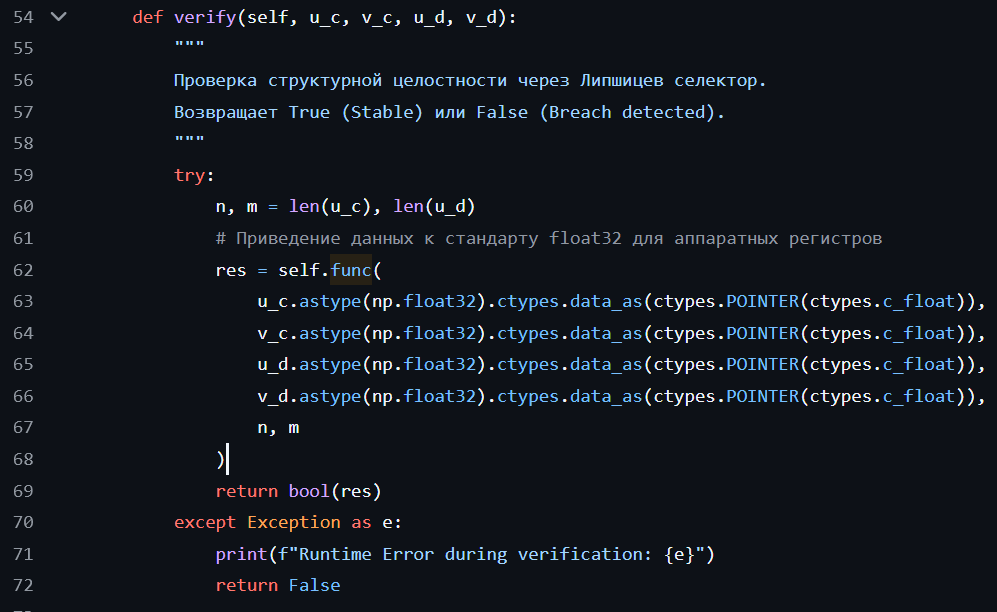The width and height of the screenshot is (997, 612).
Task: Click v_c.astype call on line 64
Action: [309, 333]
